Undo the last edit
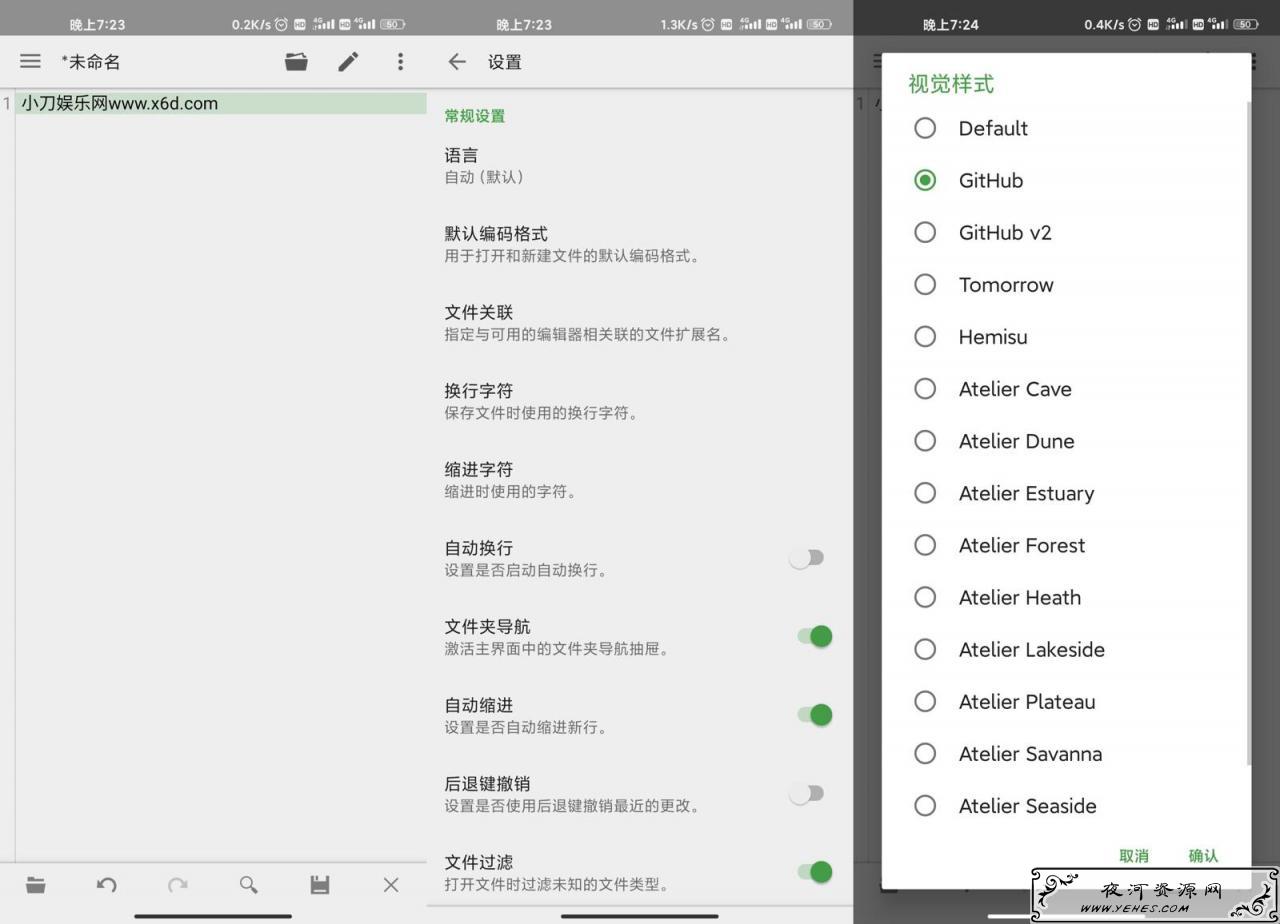This screenshot has height=924, width=1280. [107, 884]
